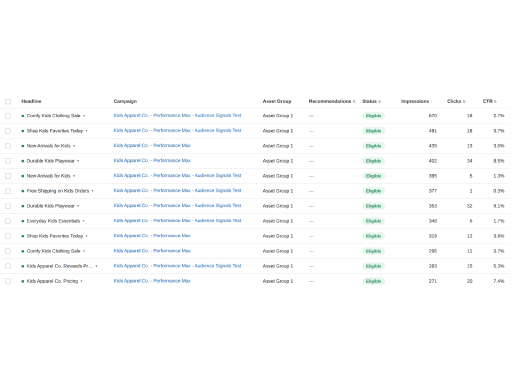
Task: Check the Kids Apparel Co. Pricing row
Action: point(8,281)
